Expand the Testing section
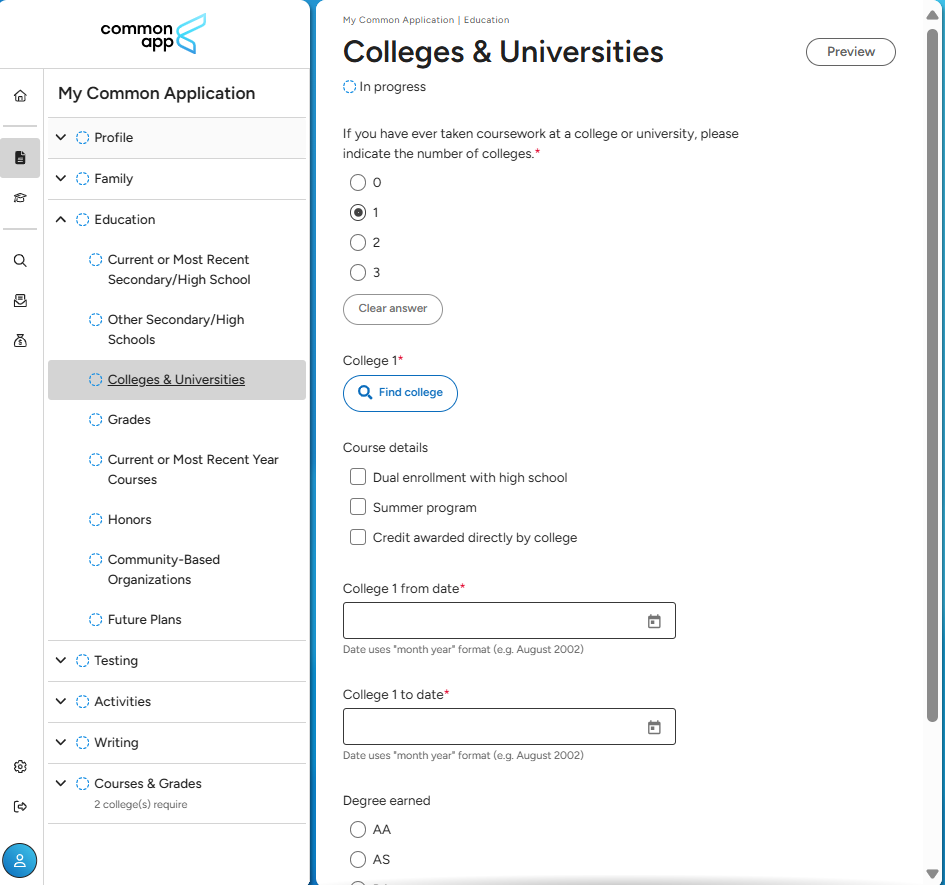The image size is (945, 885). [x=61, y=661]
